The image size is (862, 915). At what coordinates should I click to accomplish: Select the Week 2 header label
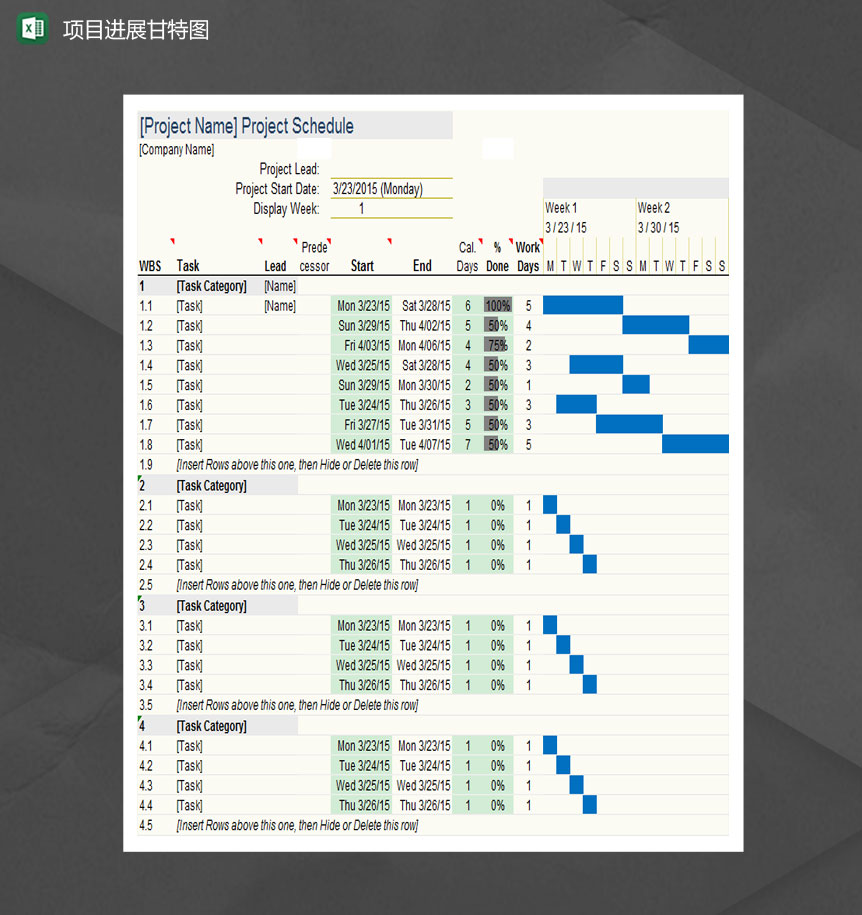point(654,208)
